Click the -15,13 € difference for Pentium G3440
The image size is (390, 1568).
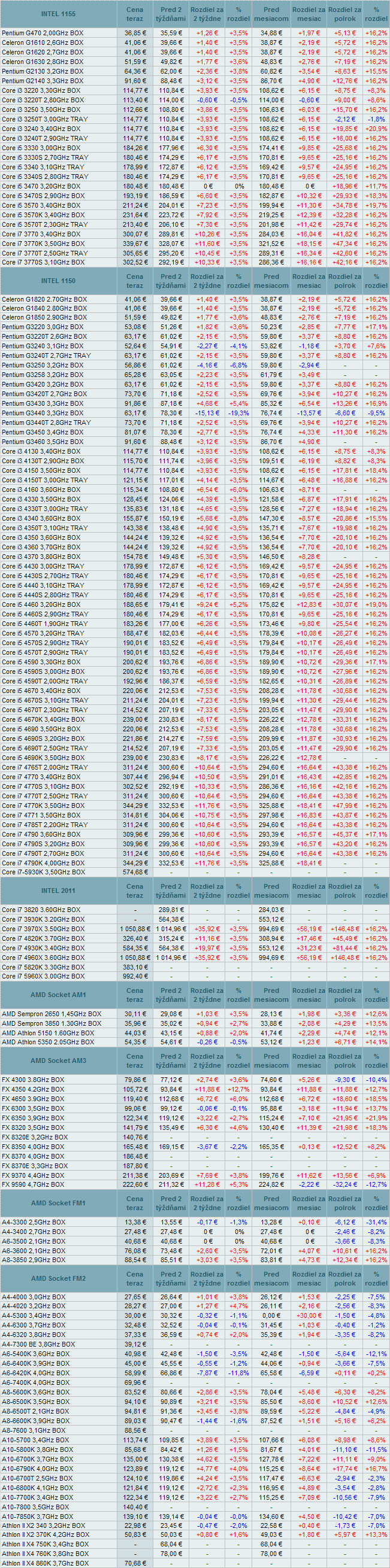coord(207,414)
